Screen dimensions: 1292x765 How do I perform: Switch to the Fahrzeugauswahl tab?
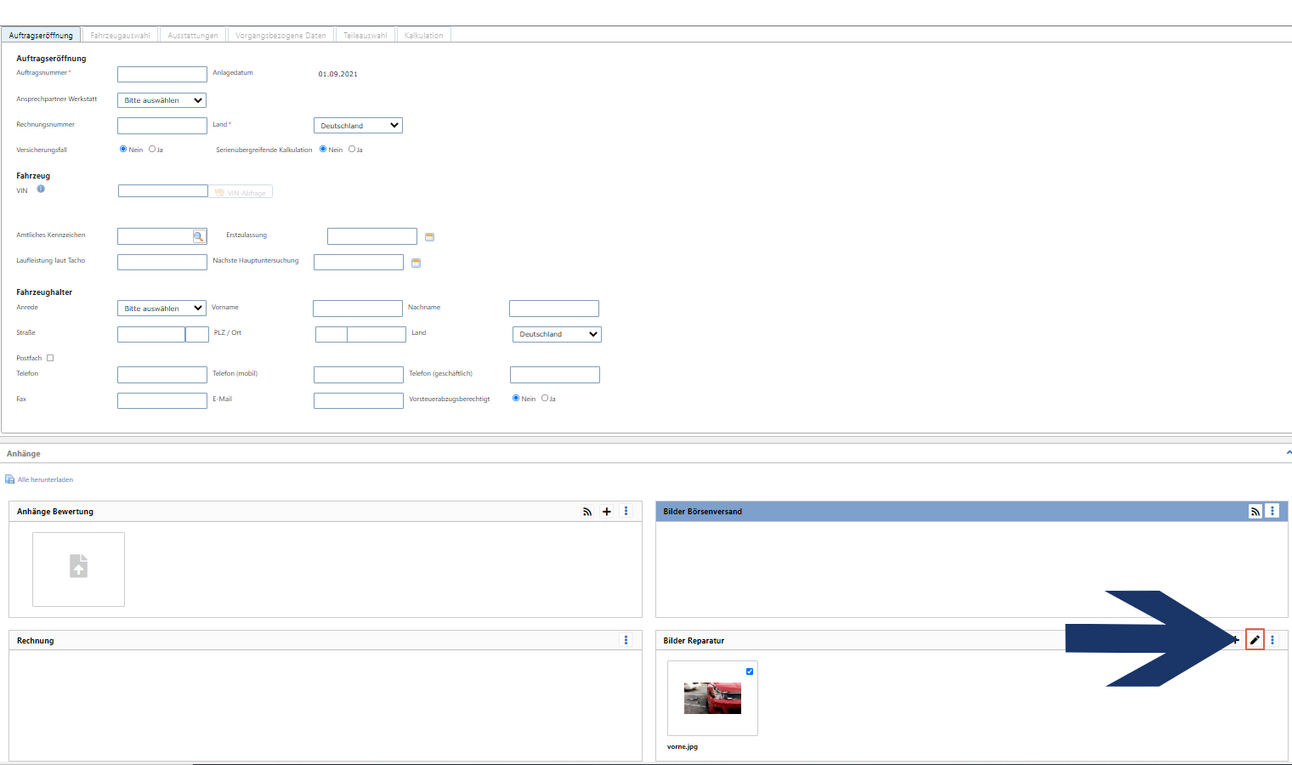coord(120,35)
